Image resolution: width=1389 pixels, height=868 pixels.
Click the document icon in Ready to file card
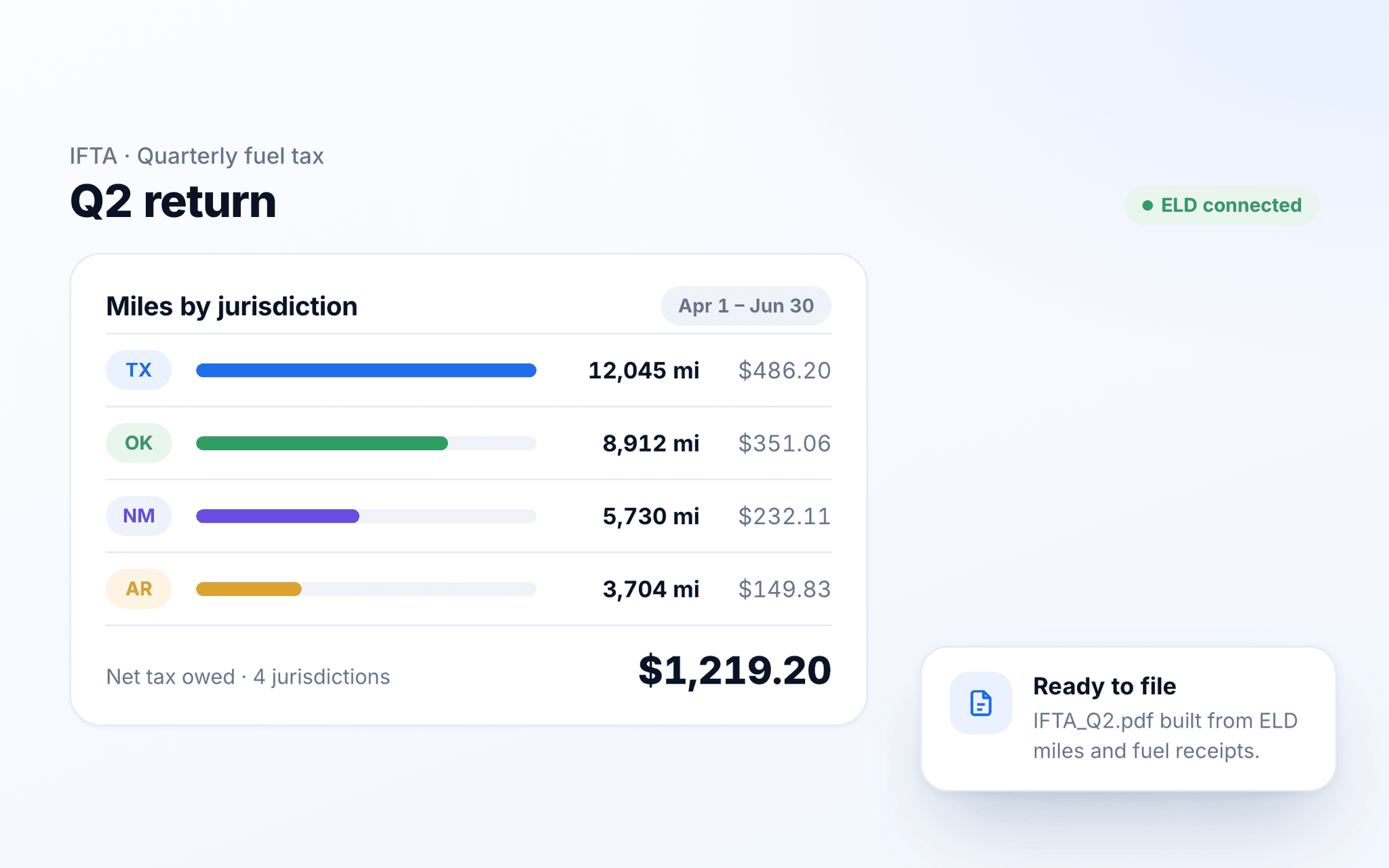(x=981, y=703)
